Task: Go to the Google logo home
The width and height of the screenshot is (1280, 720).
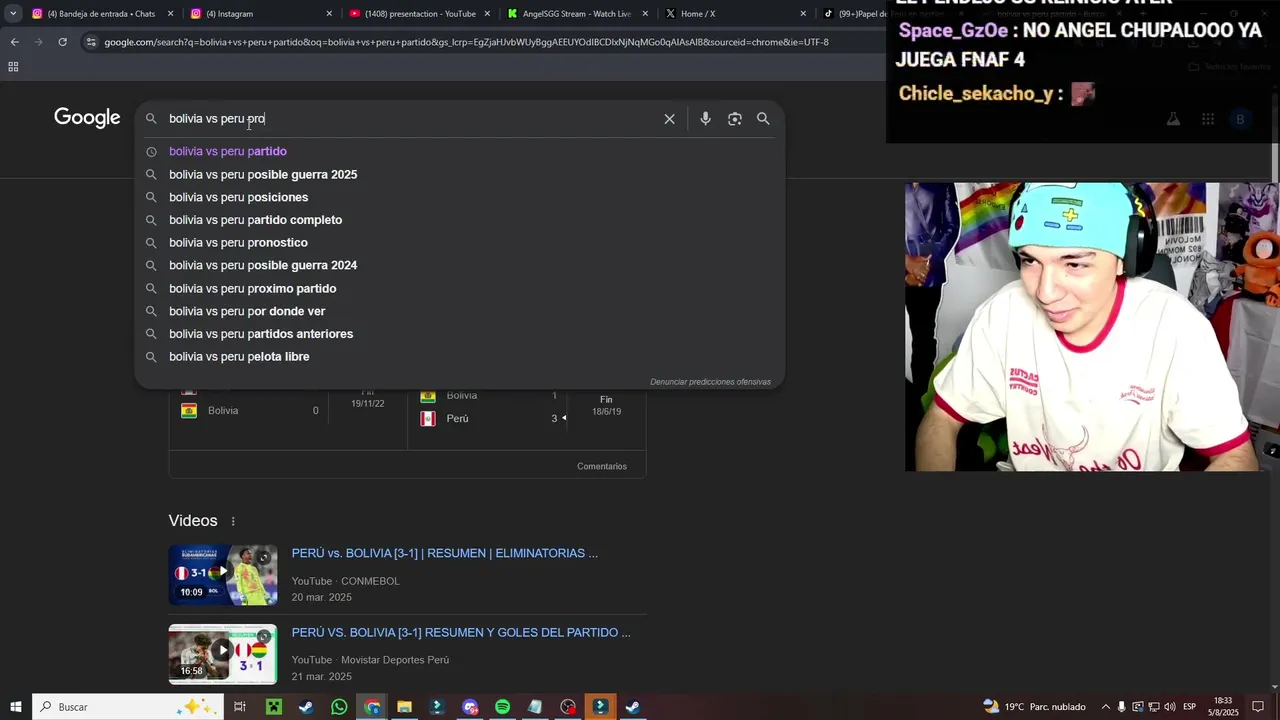Action: (x=87, y=118)
